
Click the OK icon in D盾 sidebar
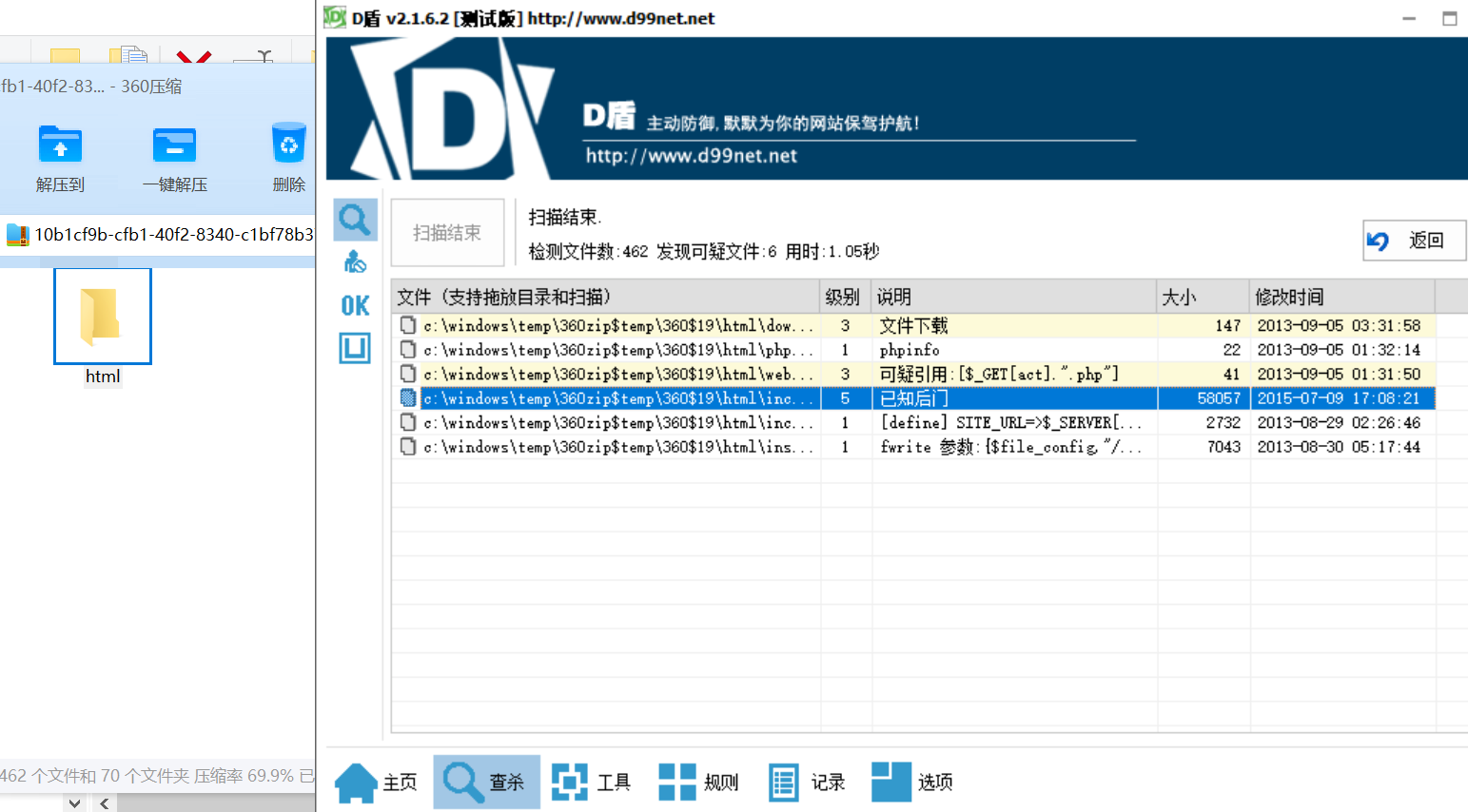click(x=355, y=305)
